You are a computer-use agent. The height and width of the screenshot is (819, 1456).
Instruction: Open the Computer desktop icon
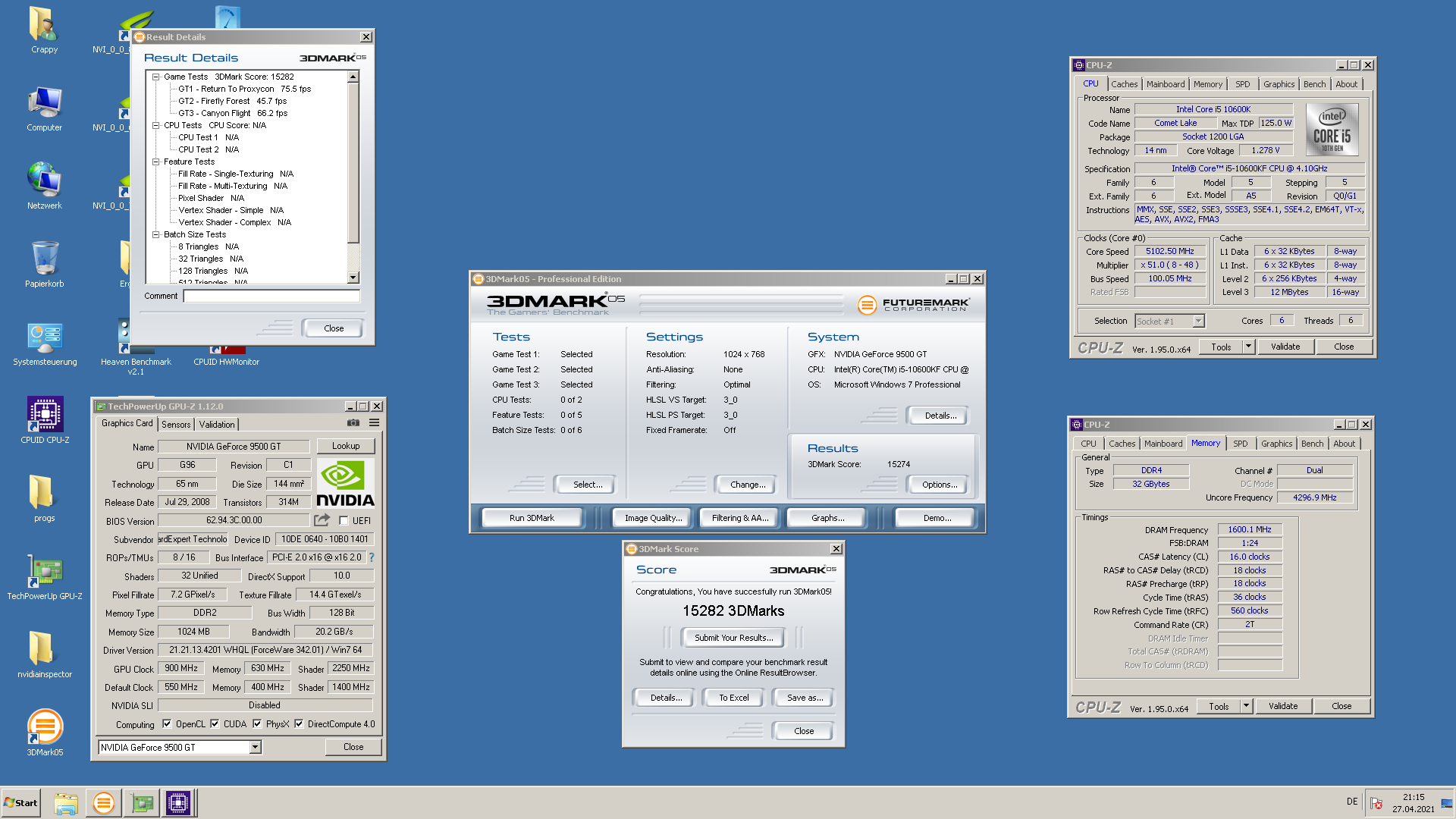click(44, 108)
